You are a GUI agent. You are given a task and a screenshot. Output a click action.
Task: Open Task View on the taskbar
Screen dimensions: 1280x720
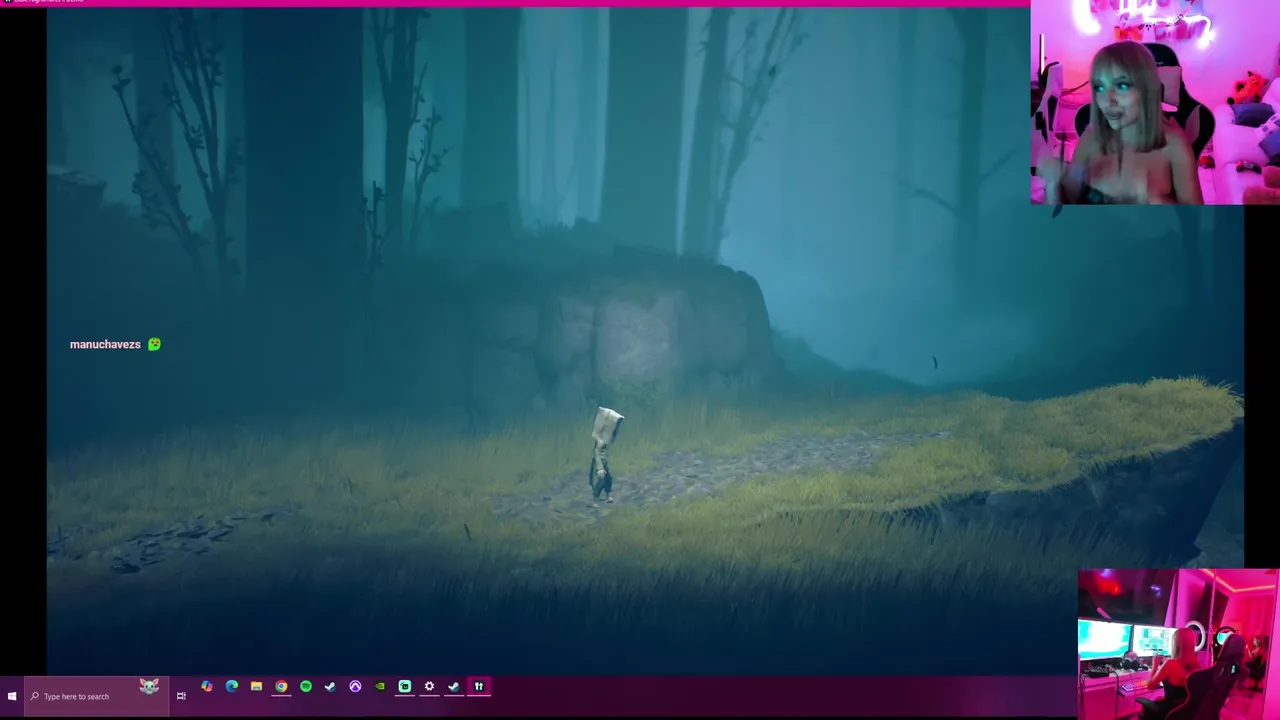[181, 696]
